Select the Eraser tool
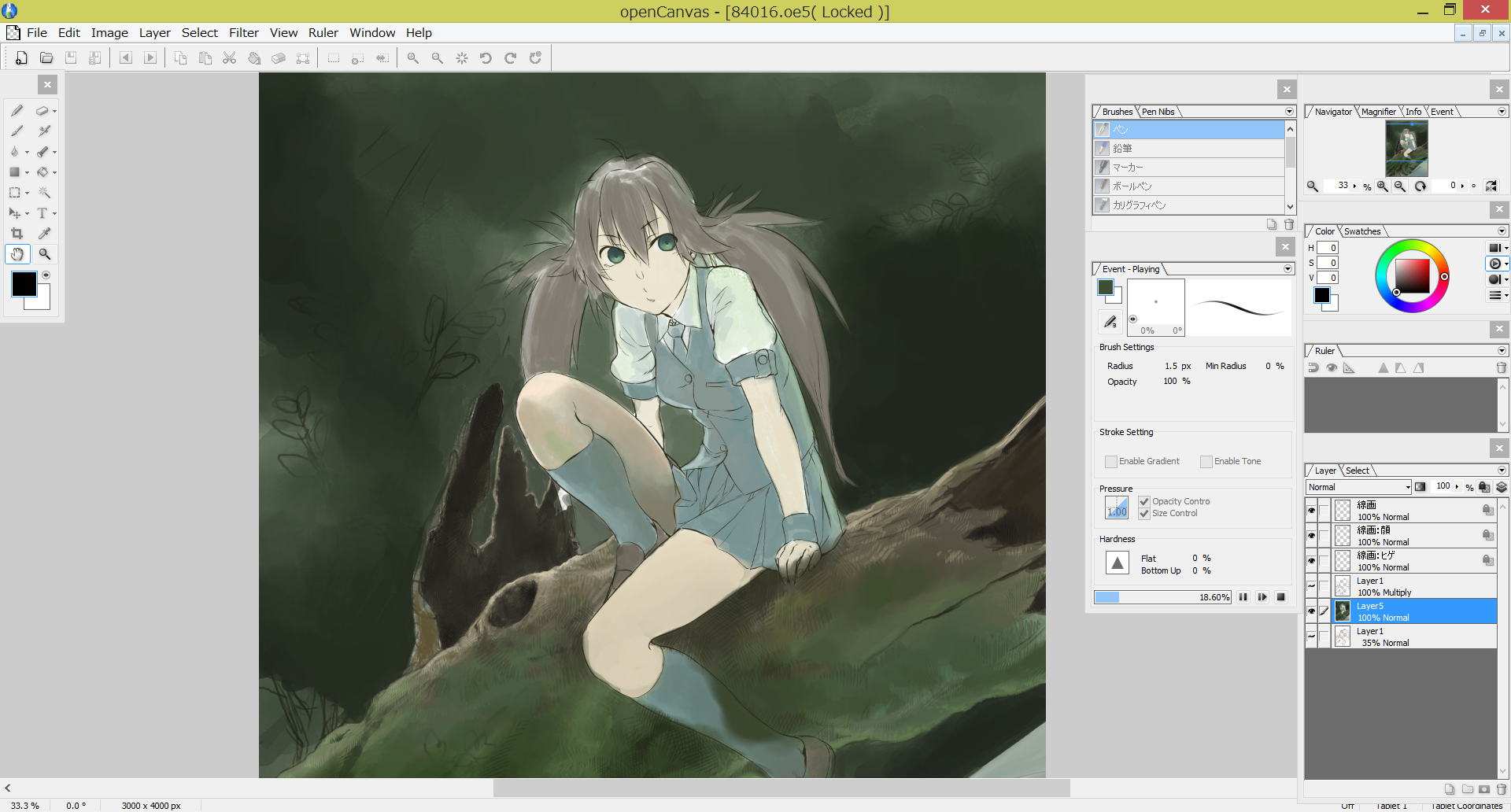 41,111
